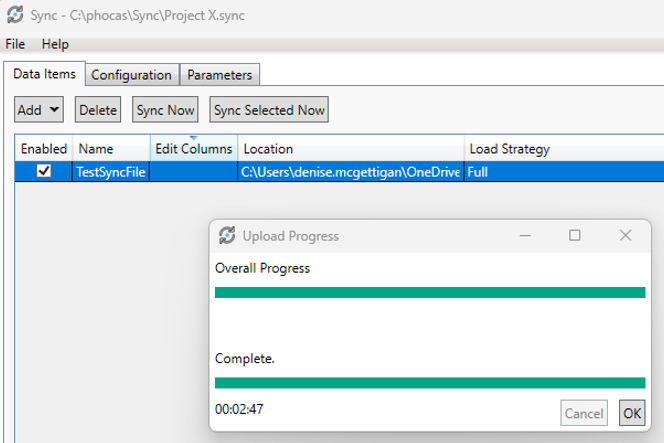The height and width of the screenshot is (443, 664).
Task: Click the sort arrow above Edit Columns
Action: click(x=194, y=138)
